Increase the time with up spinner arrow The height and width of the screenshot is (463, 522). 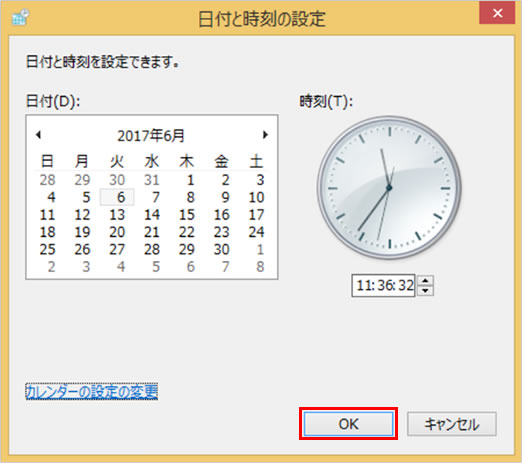coord(425,280)
